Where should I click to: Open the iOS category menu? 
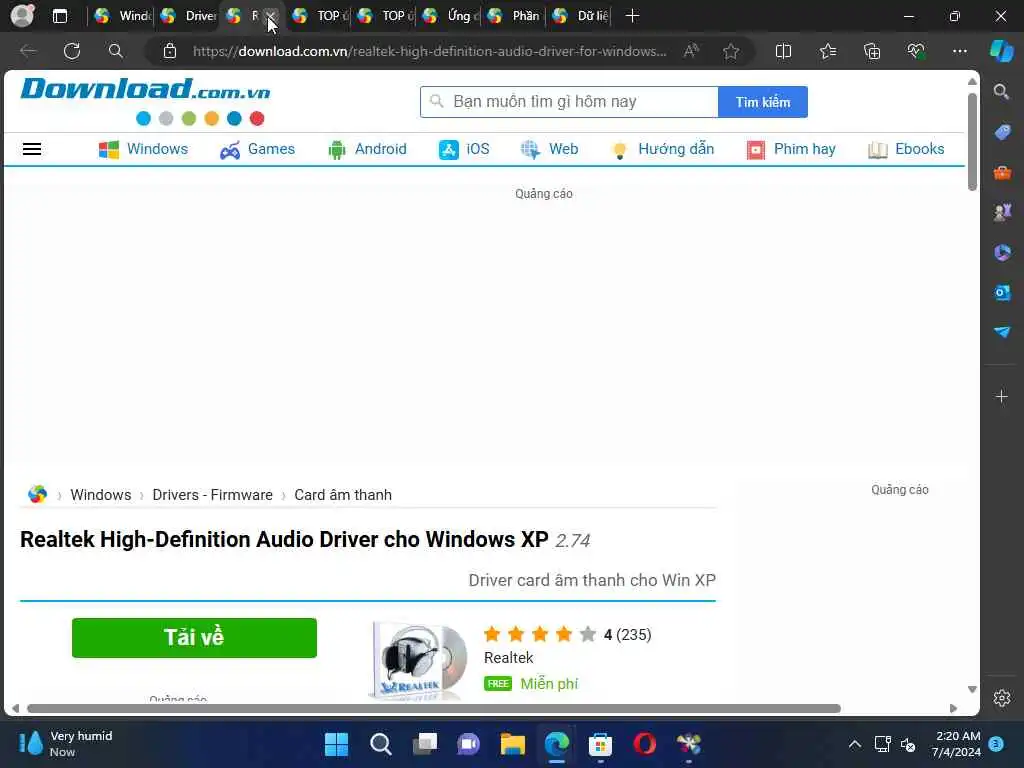coord(464,149)
